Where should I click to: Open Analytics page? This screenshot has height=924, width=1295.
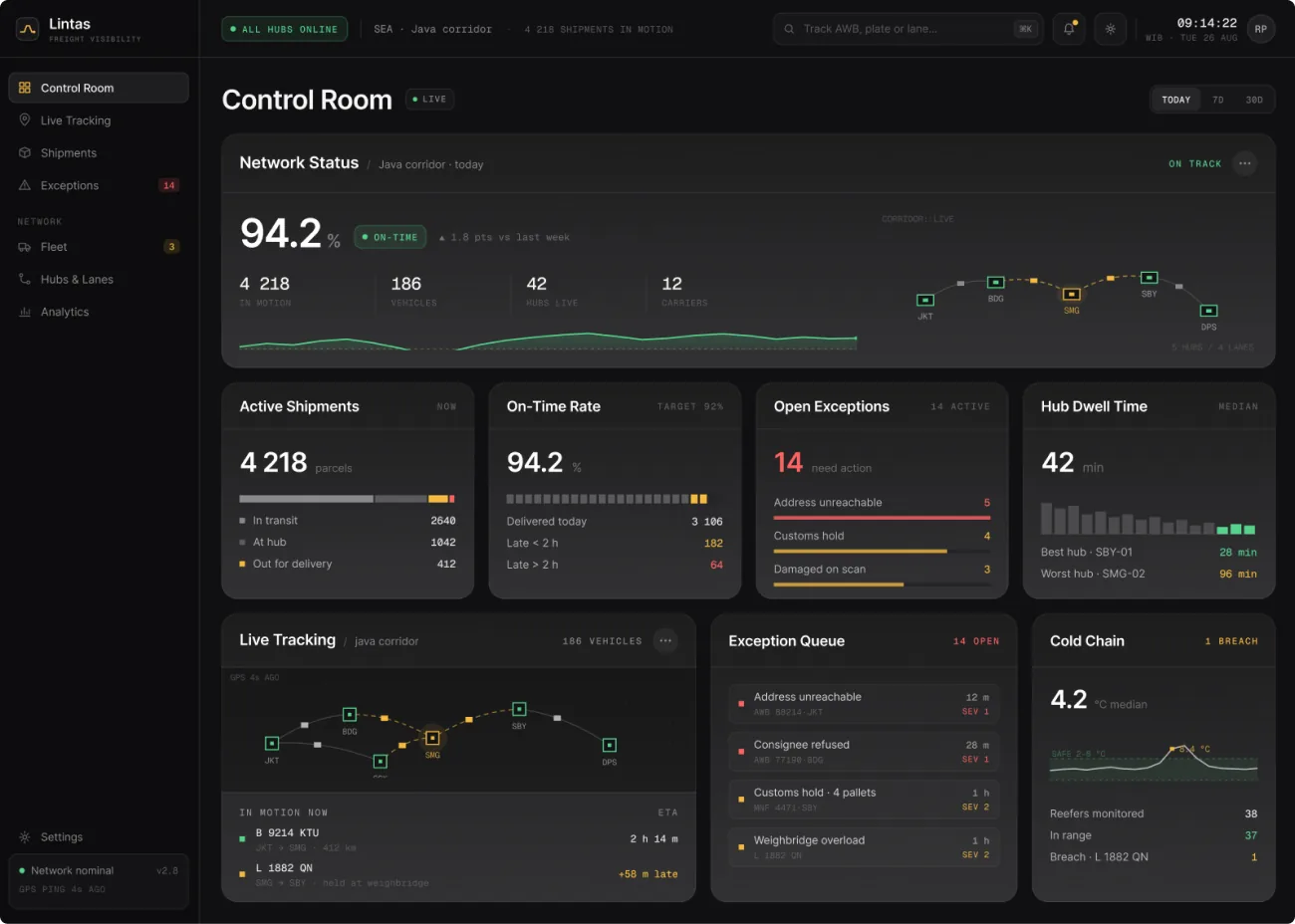pos(99,312)
